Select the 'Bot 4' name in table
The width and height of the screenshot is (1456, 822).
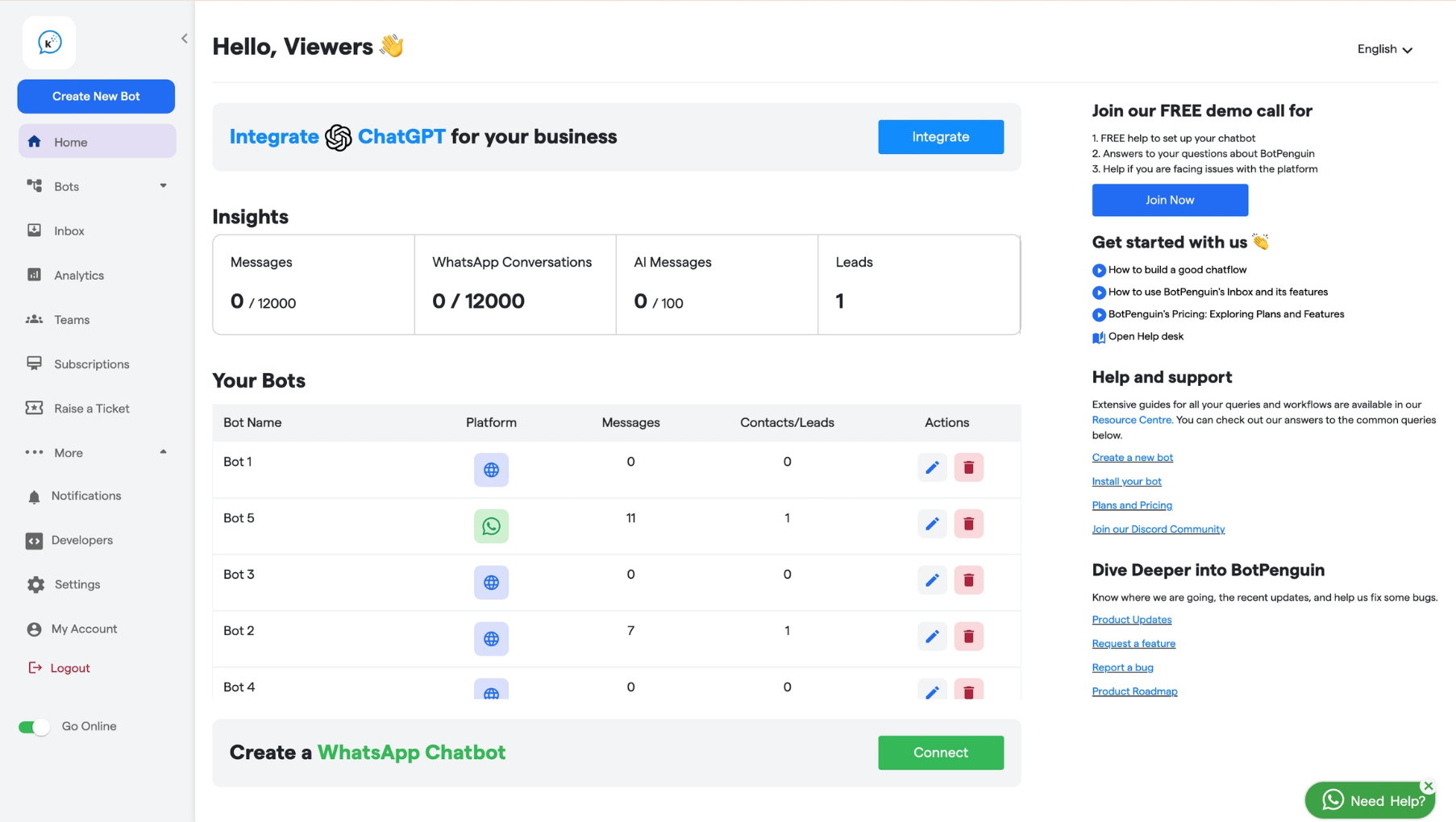(239, 687)
